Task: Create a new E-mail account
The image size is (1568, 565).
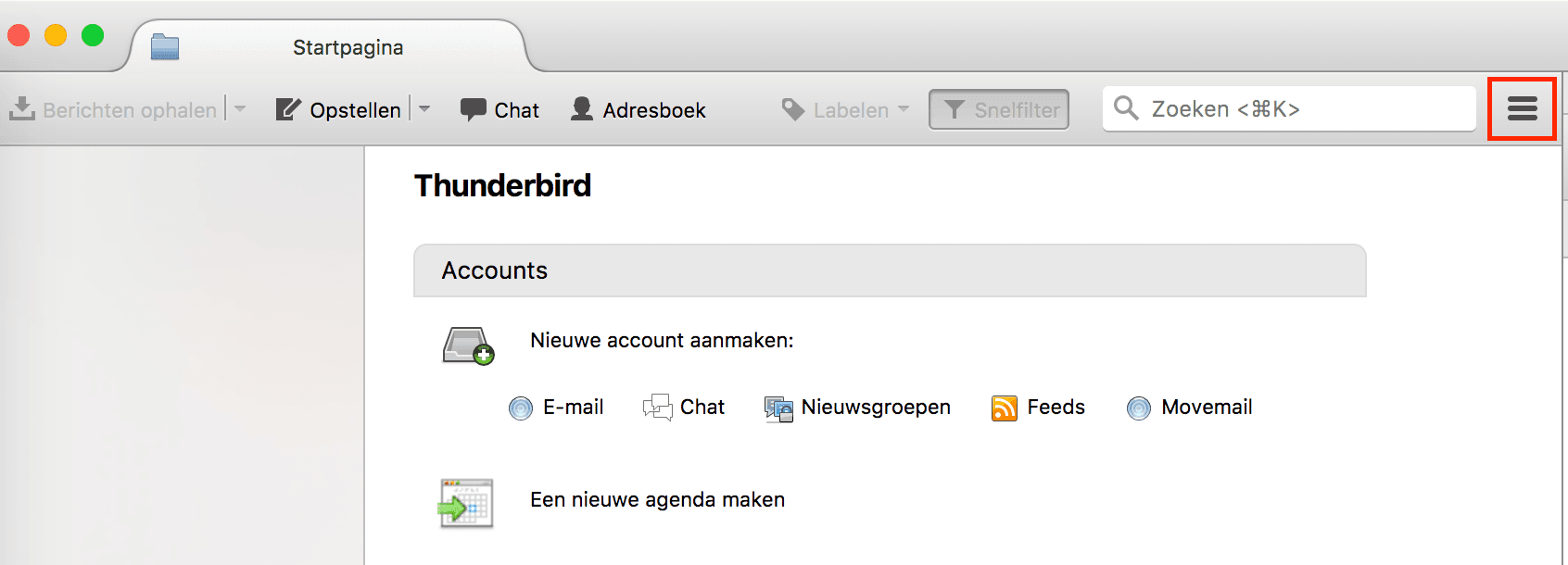Action: [557, 408]
